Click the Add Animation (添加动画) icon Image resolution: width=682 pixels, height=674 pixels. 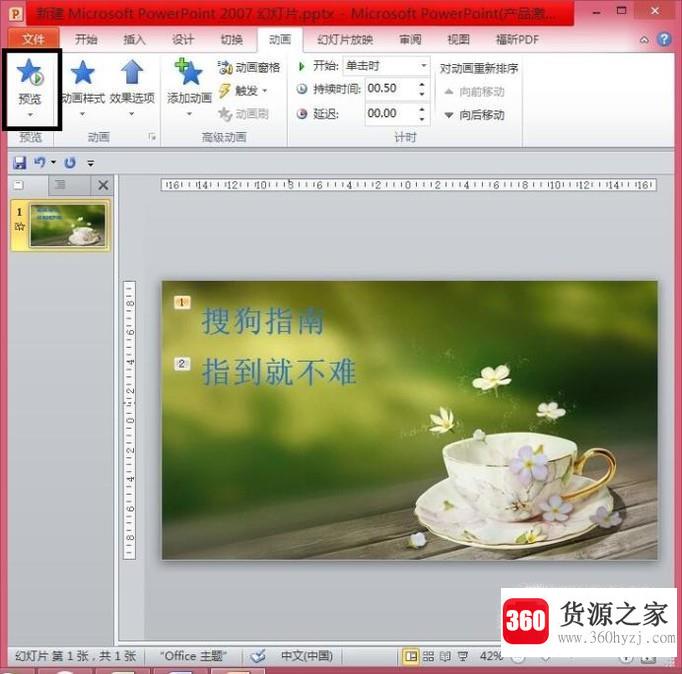188,72
